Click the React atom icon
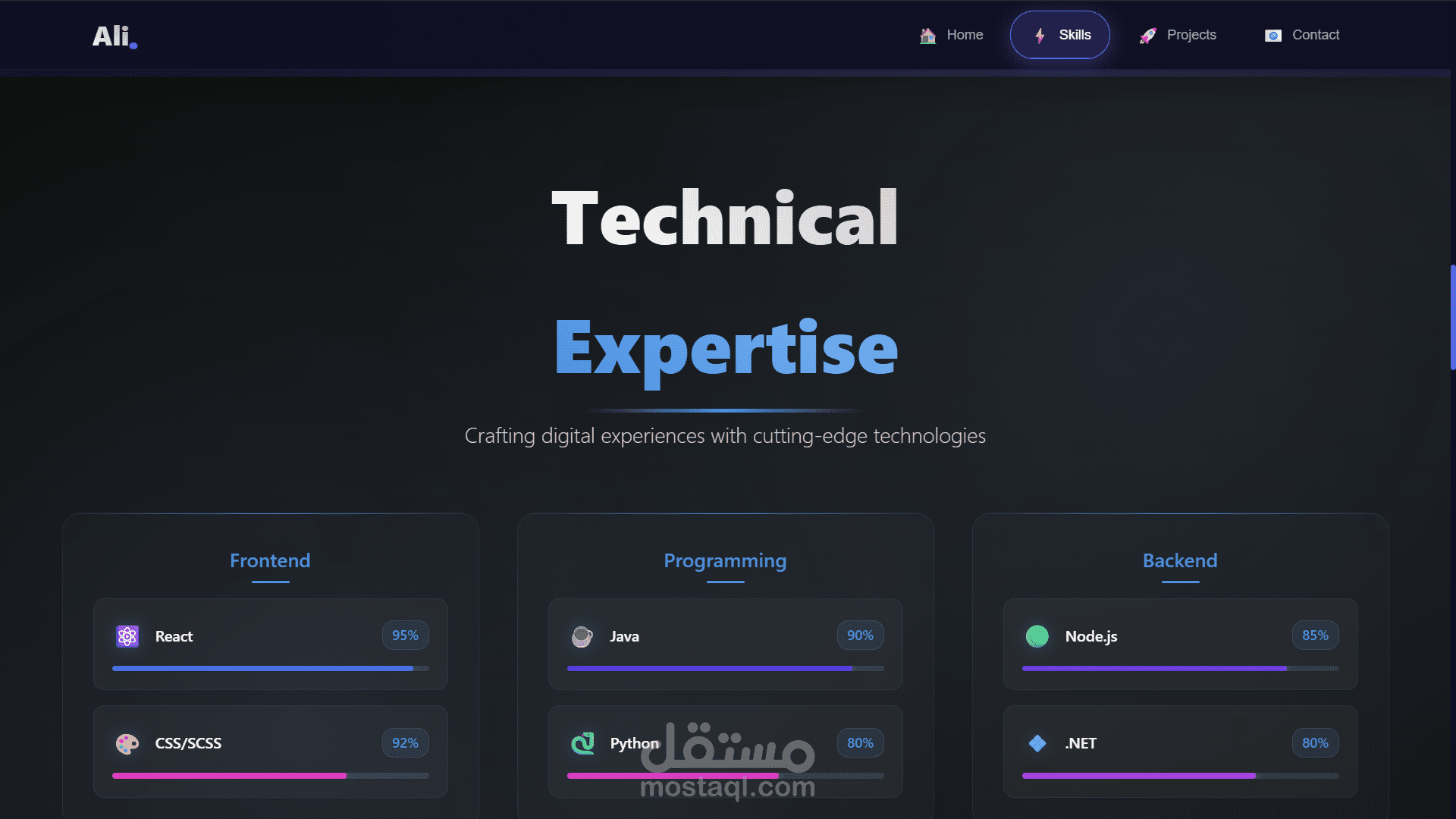1456x819 pixels. (x=127, y=636)
